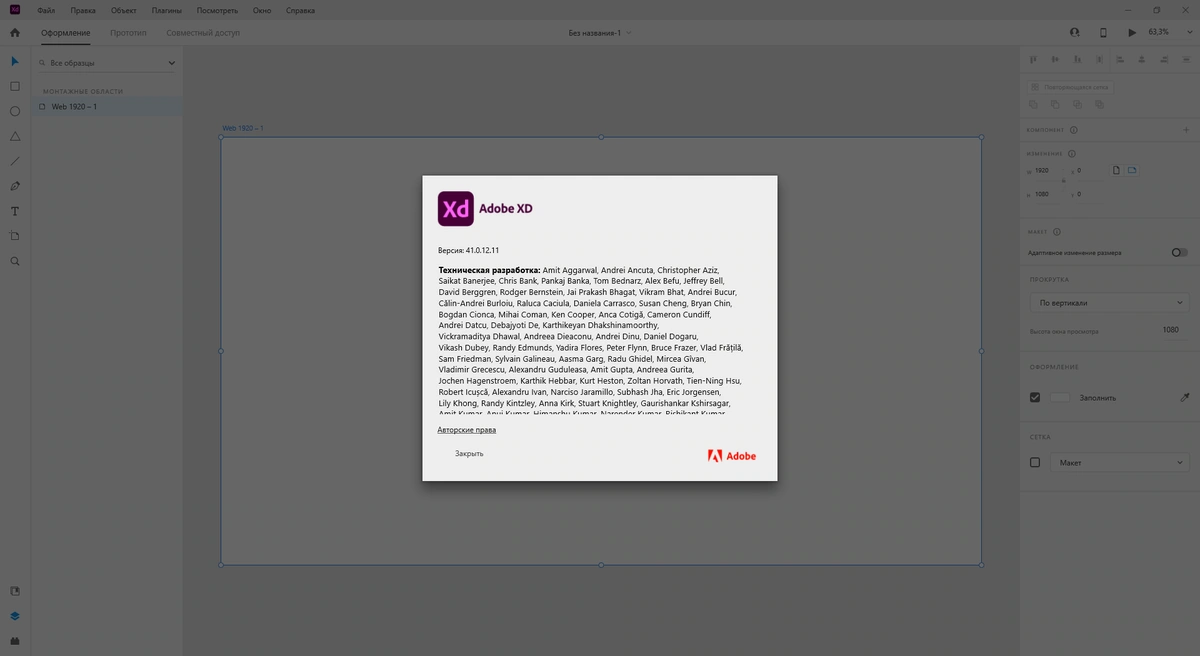Select the Line tool

coord(15,161)
